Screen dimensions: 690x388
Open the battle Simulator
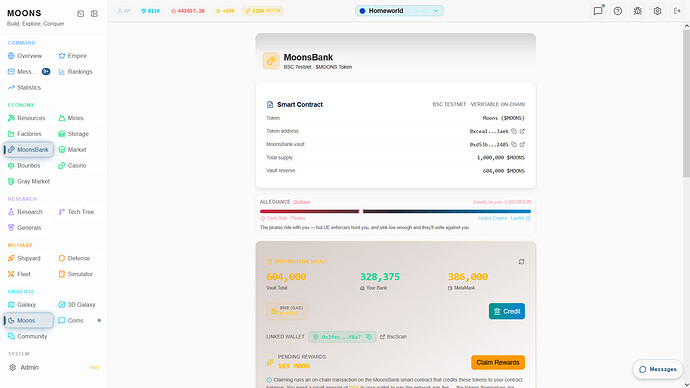[x=76, y=274]
